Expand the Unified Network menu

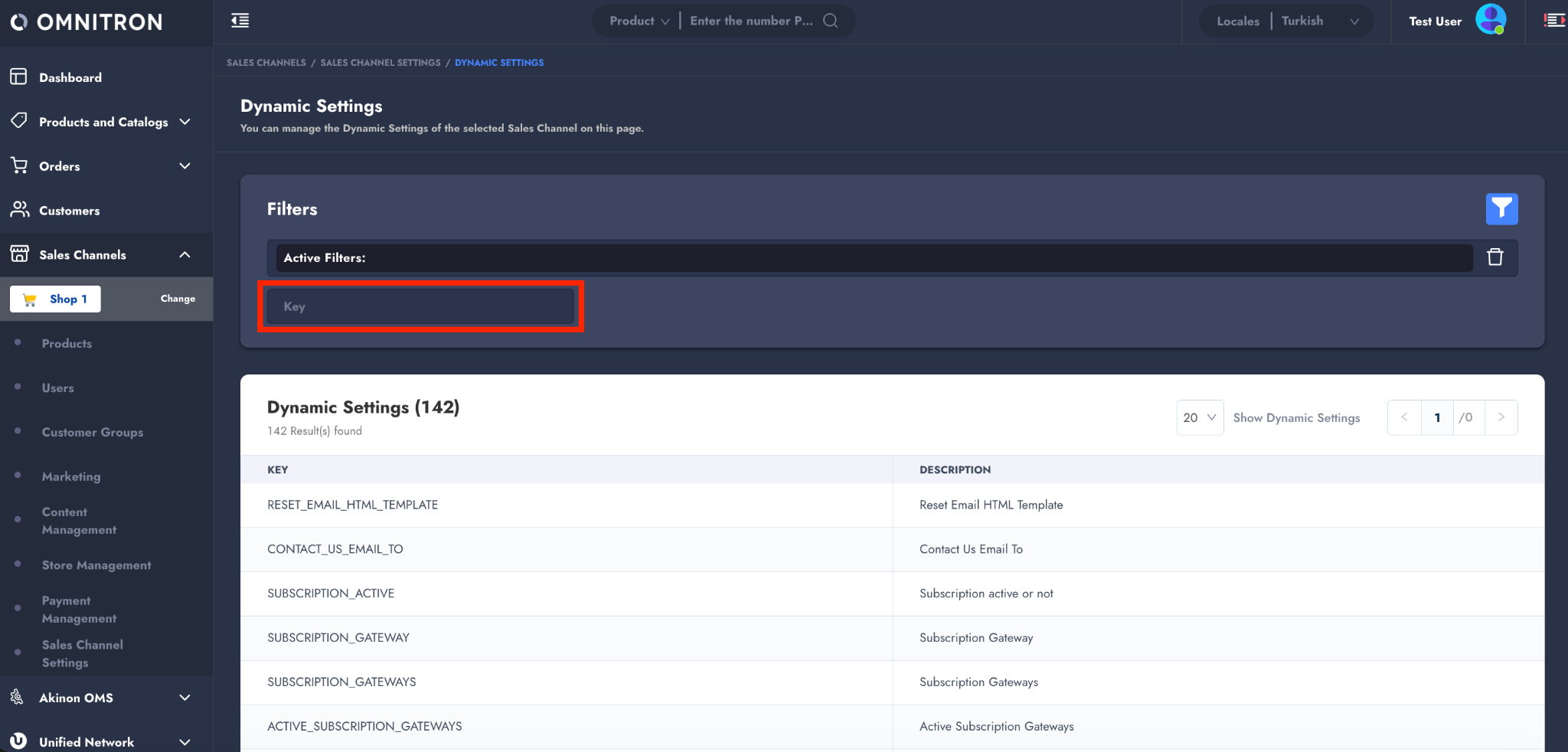185,742
